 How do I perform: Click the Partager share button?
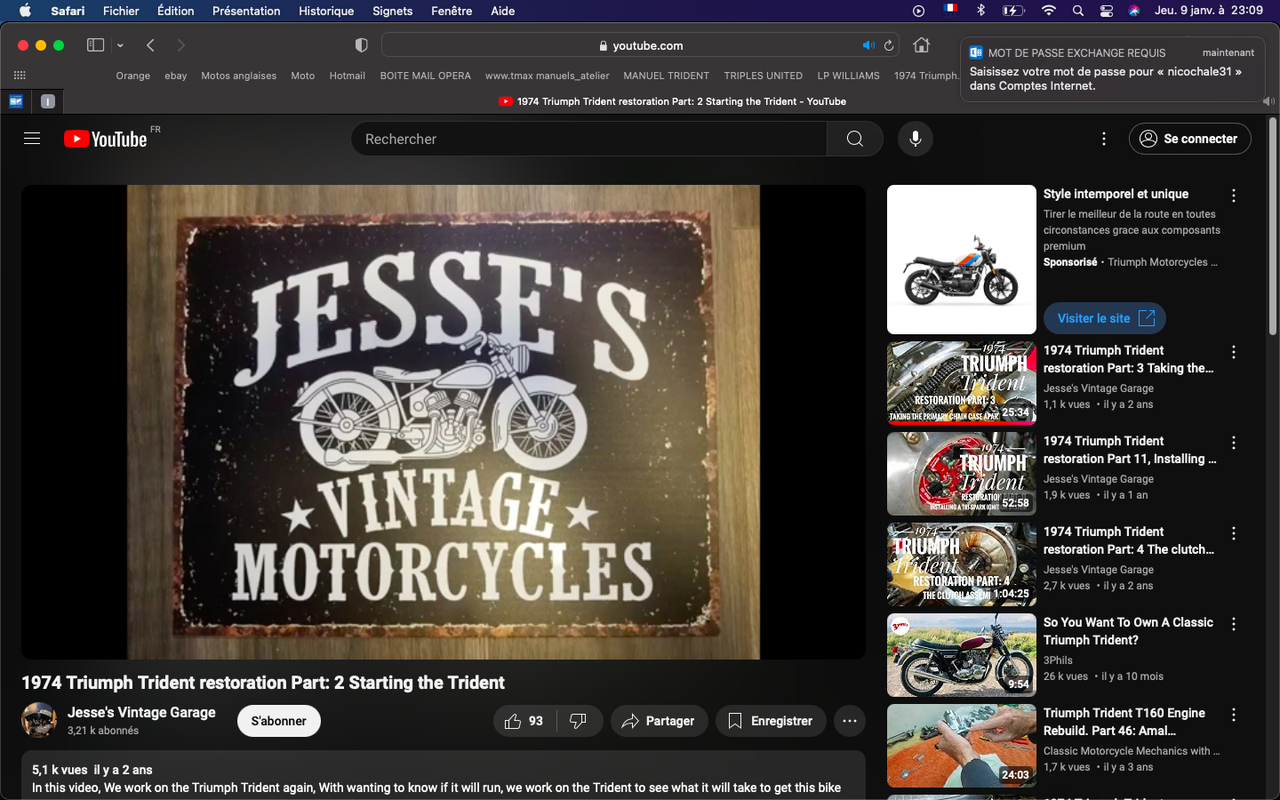tap(658, 721)
